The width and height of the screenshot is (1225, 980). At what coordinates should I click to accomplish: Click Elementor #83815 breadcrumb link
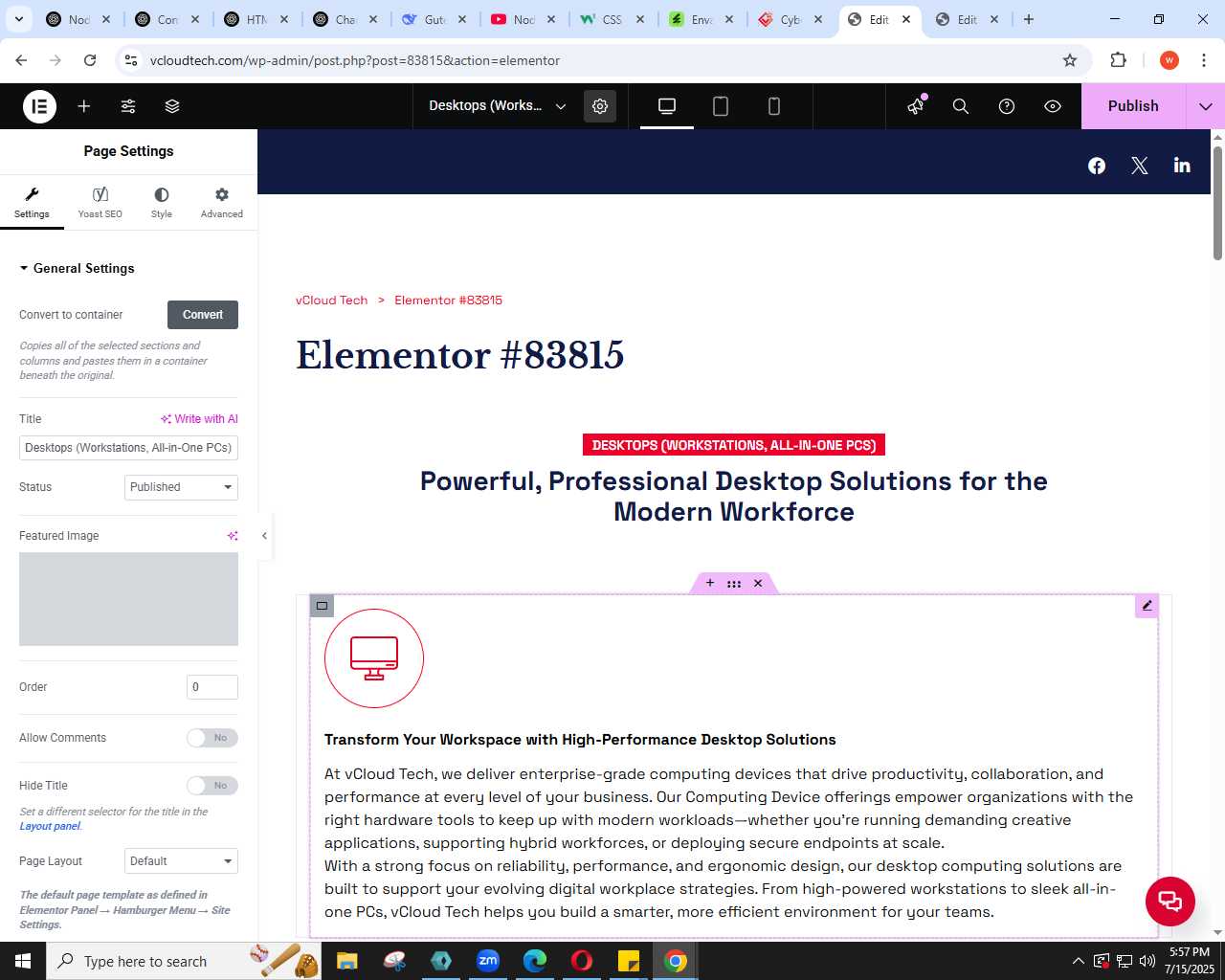pyautogui.click(x=448, y=301)
